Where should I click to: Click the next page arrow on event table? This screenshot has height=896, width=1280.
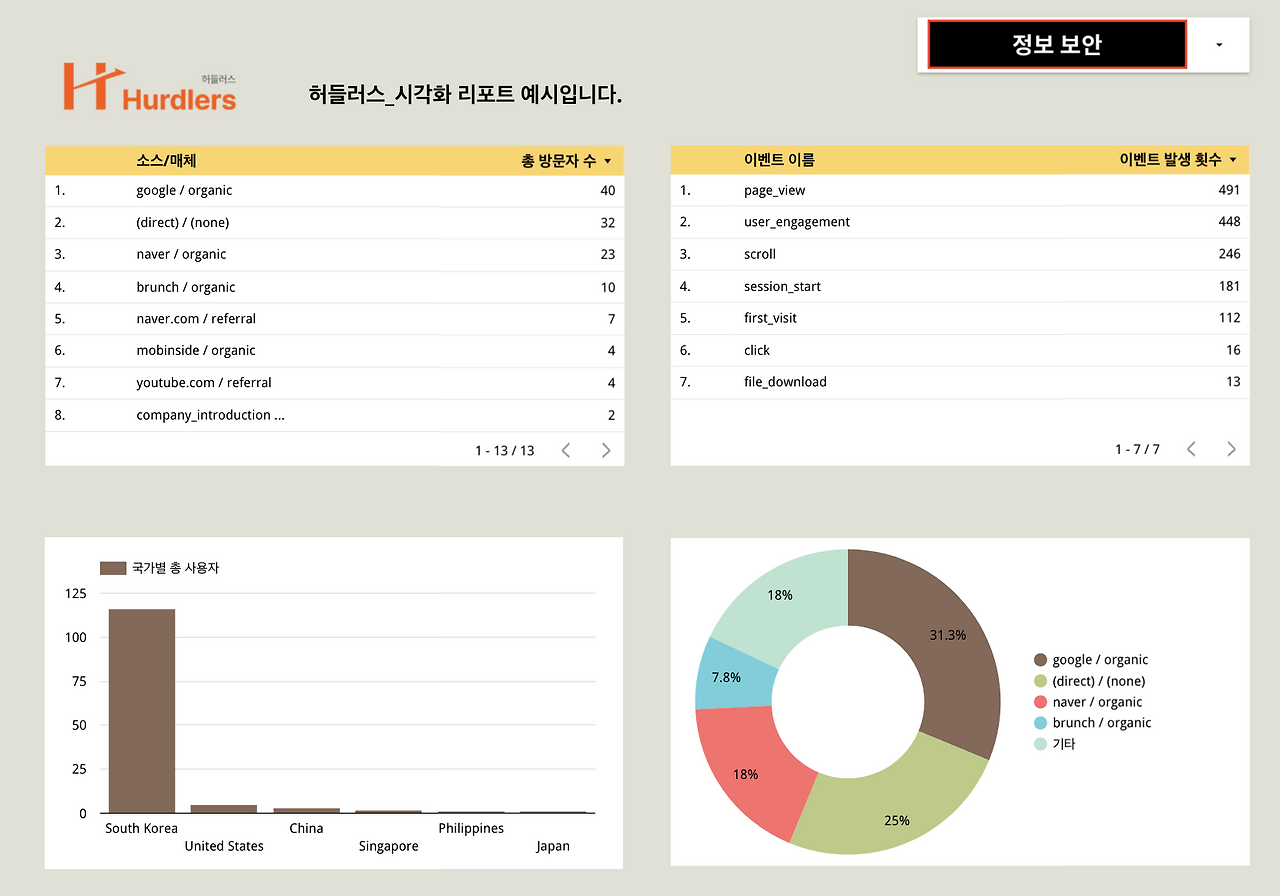pyautogui.click(x=1231, y=449)
